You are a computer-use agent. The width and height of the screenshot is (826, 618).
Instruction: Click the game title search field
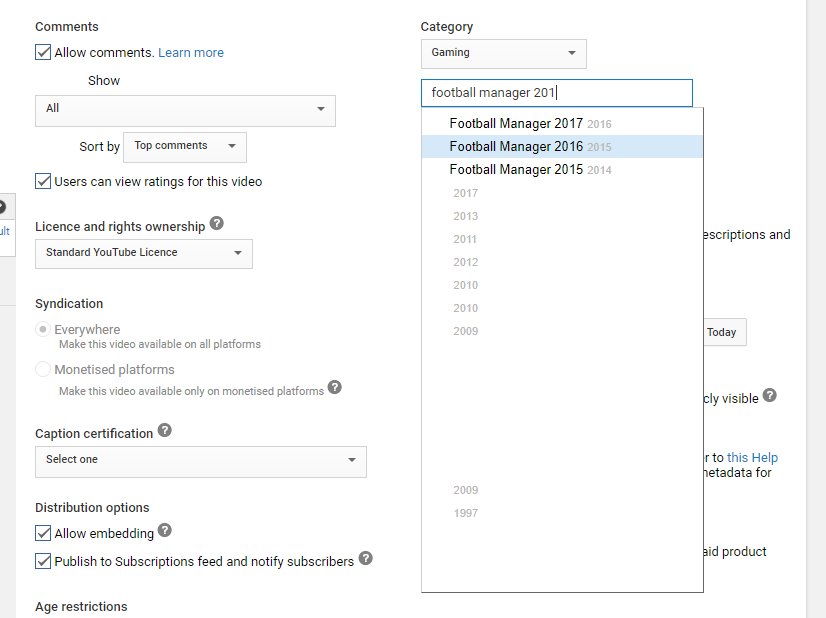(x=557, y=93)
